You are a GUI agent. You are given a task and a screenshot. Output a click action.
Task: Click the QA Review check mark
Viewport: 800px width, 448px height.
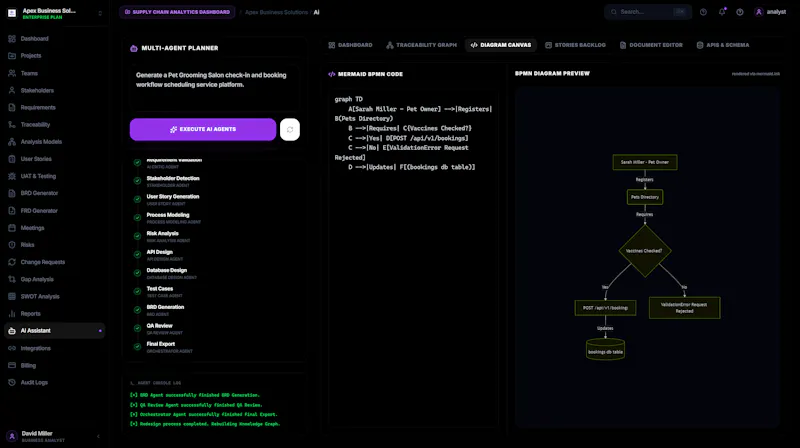pyautogui.click(x=137, y=328)
